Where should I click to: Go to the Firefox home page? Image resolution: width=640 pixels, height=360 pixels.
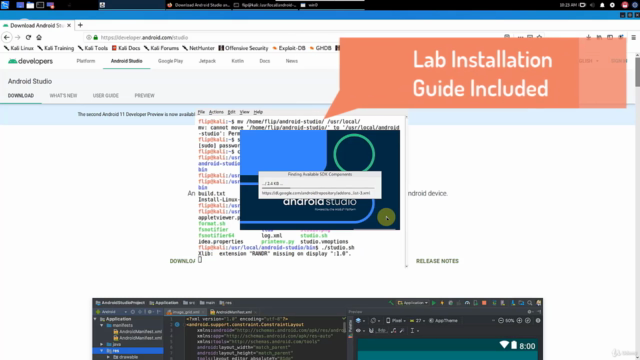[39, 37]
